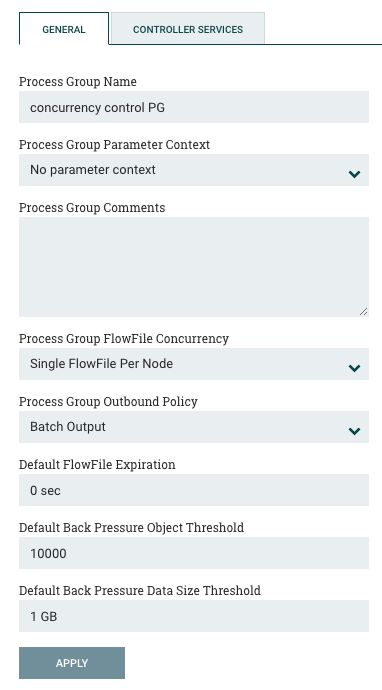Open the Single FlowFile Per Node dropdown
This screenshot has height=690, width=382.
[x=194, y=364]
